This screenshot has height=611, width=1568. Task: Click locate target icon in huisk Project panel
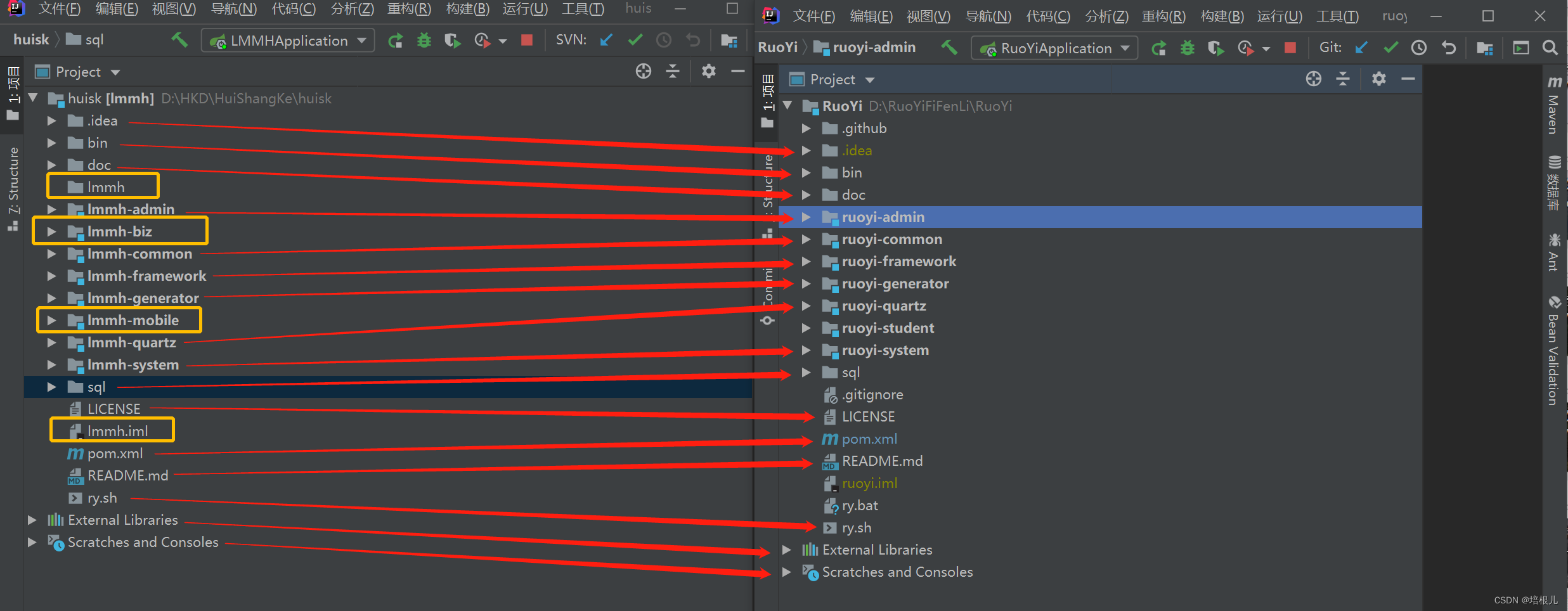coord(644,72)
